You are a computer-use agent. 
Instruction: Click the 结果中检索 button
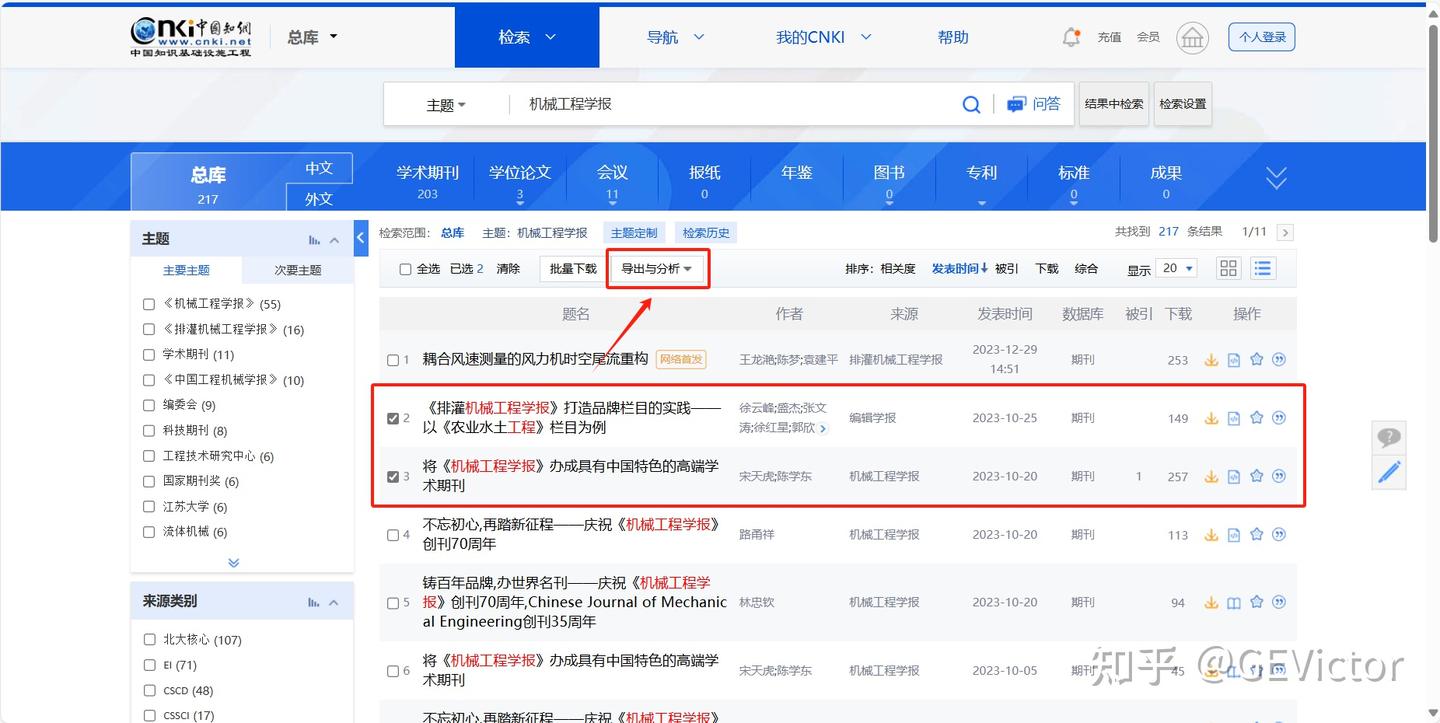point(1114,104)
